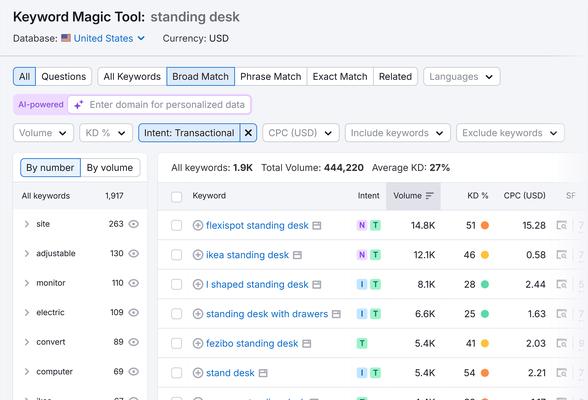The image size is (588, 400).
Task: Add standing desk with drawers via plus icon
Action: pos(198,314)
